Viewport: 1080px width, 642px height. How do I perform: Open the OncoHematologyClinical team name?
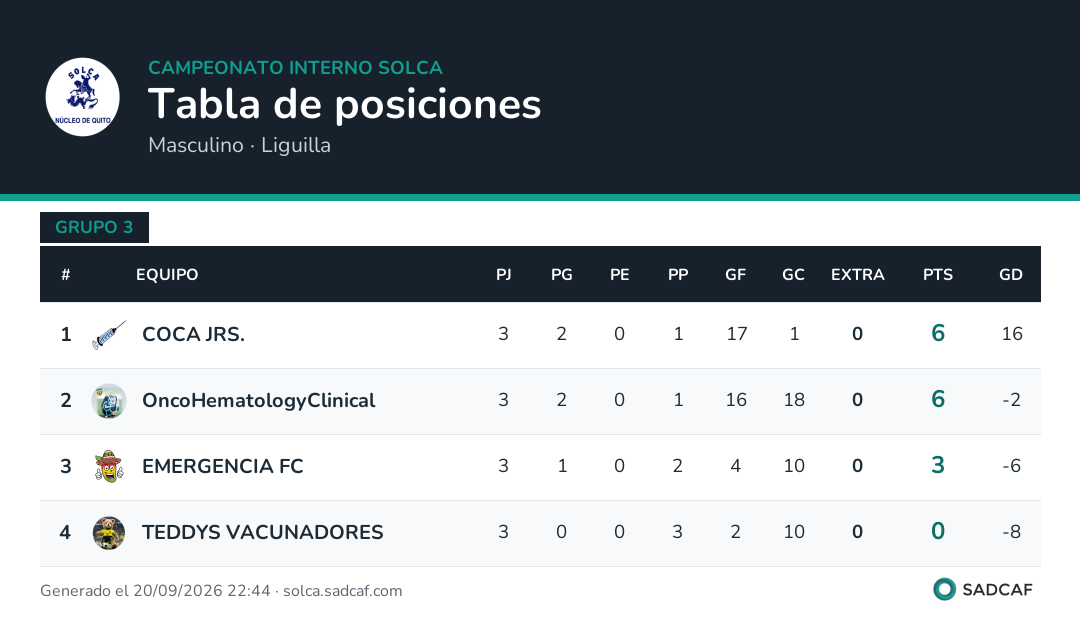click(258, 400)
